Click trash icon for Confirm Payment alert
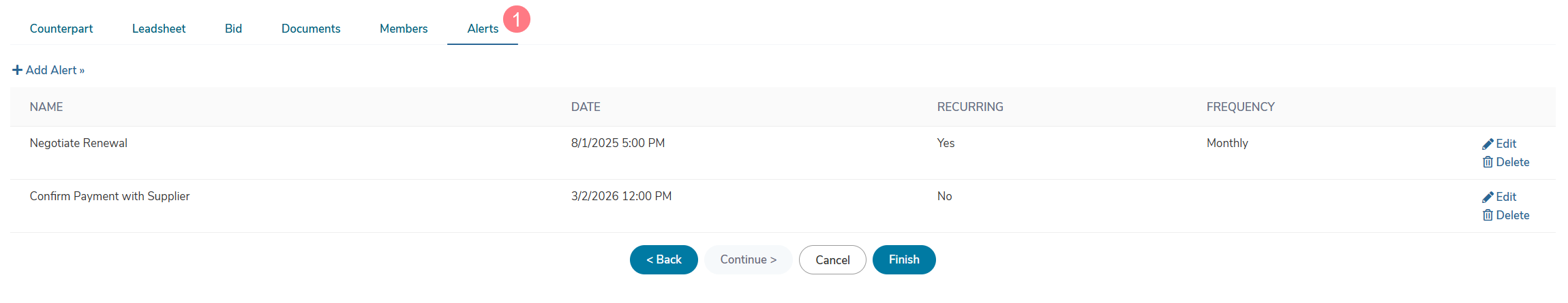 (1488, 215)
